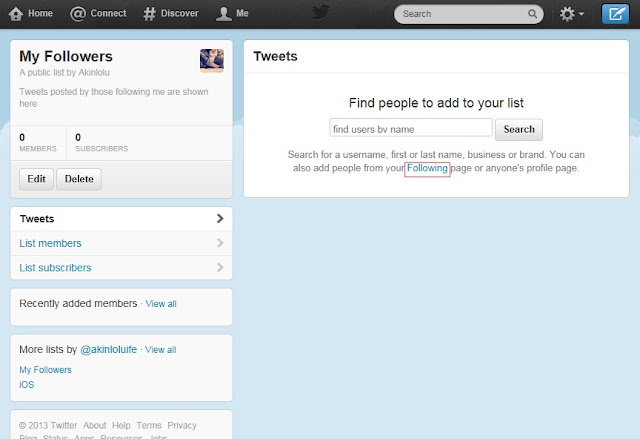The width and height of the screenshot is (640, 439).
Task: Open the List subscribers row
Action: pos(121,268)
